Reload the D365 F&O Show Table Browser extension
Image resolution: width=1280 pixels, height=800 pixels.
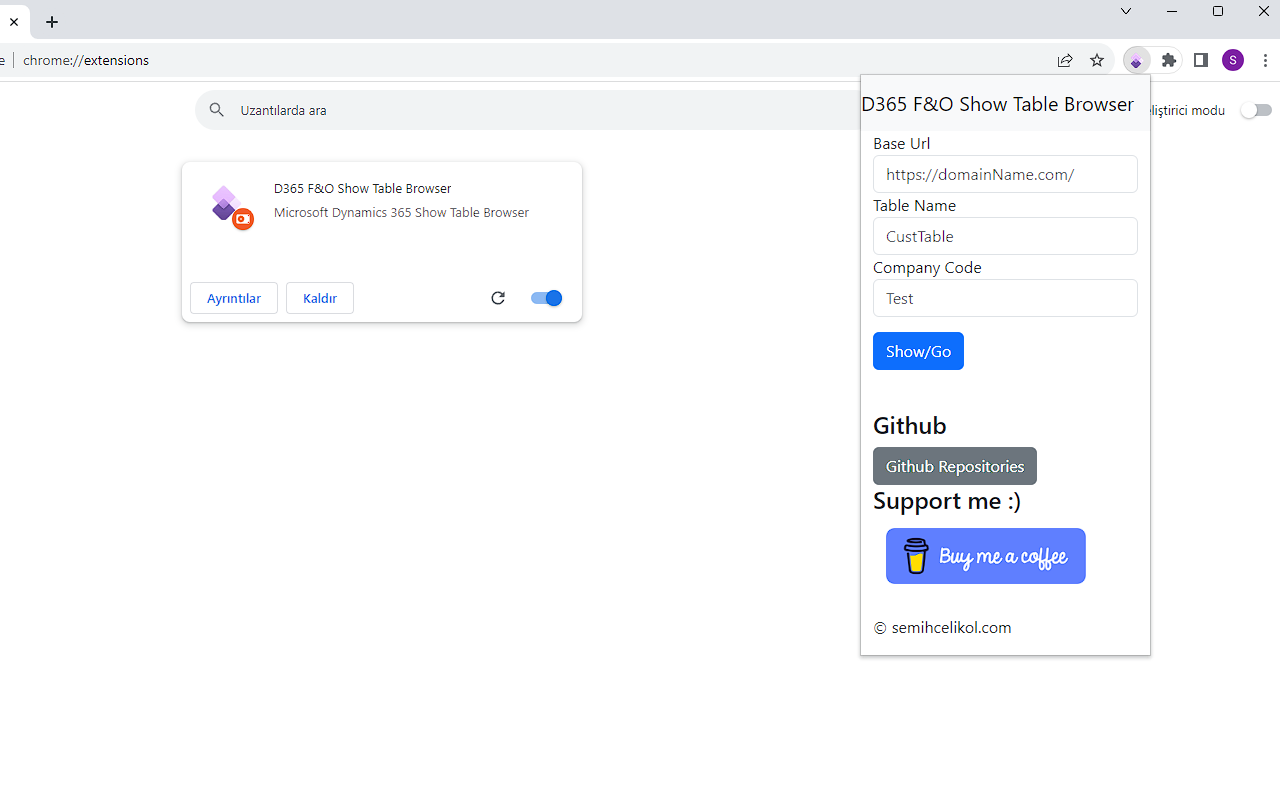pyautogui.click(x=498, y=298)
